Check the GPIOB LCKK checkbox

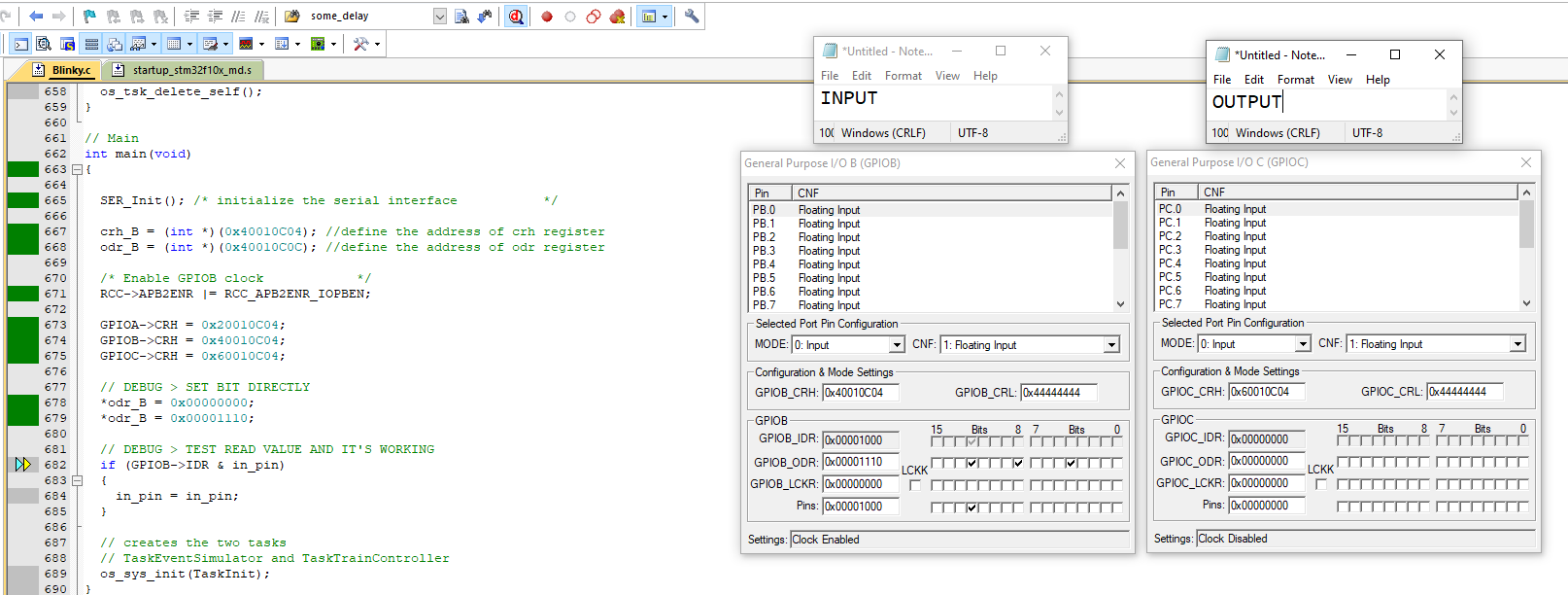[x=915, y=485]
